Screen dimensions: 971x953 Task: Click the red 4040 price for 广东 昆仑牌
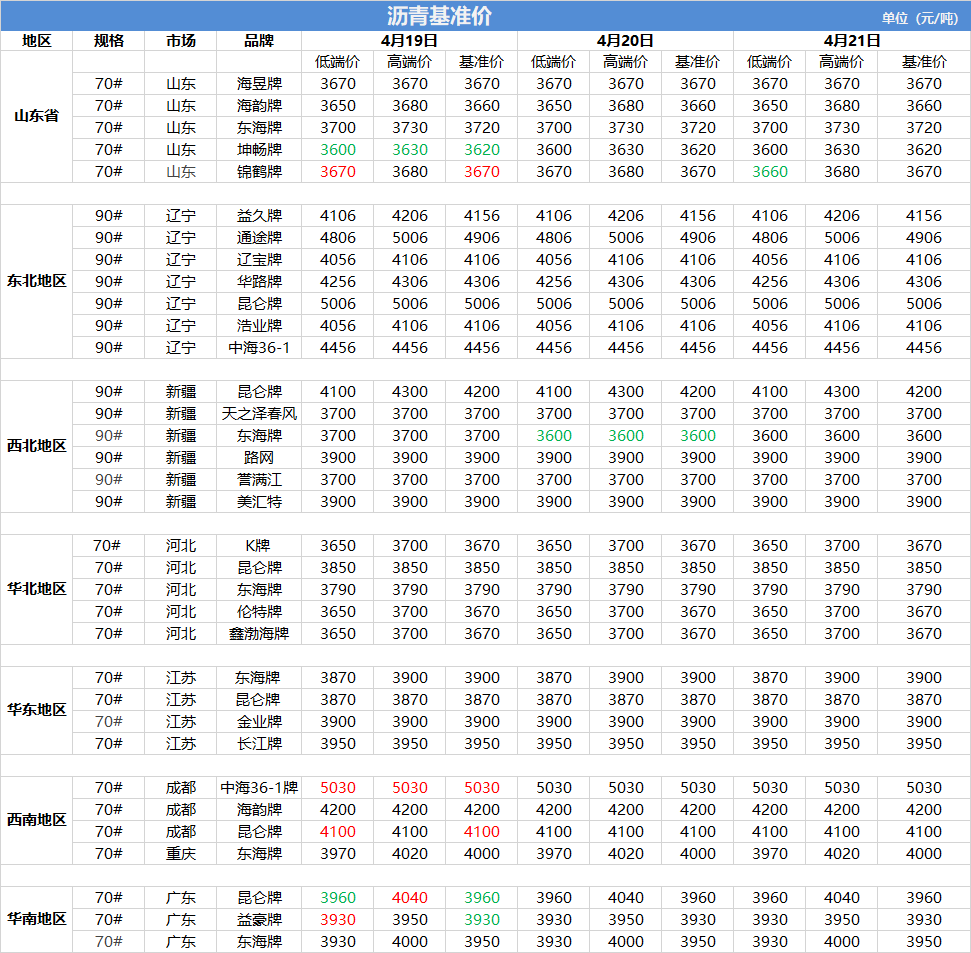coord(409,898)
